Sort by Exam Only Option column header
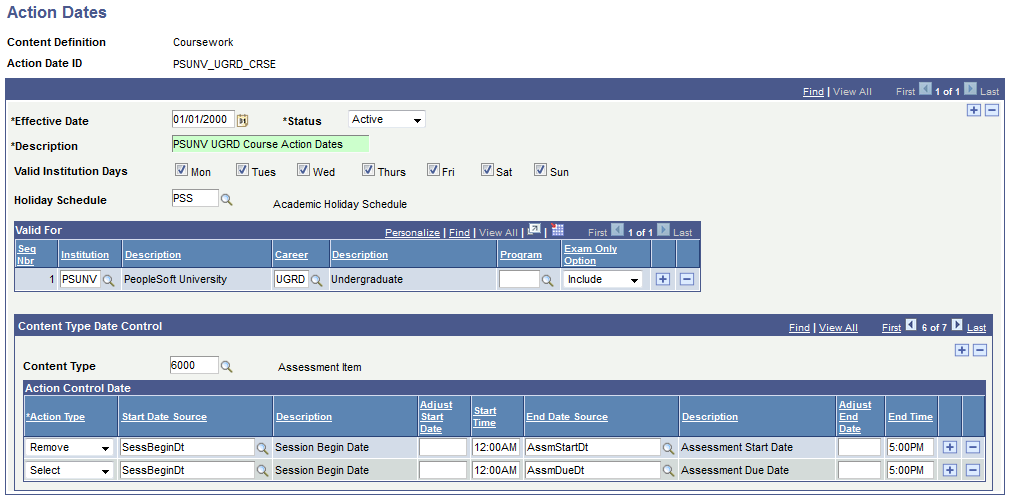 (x=591, y=255)
